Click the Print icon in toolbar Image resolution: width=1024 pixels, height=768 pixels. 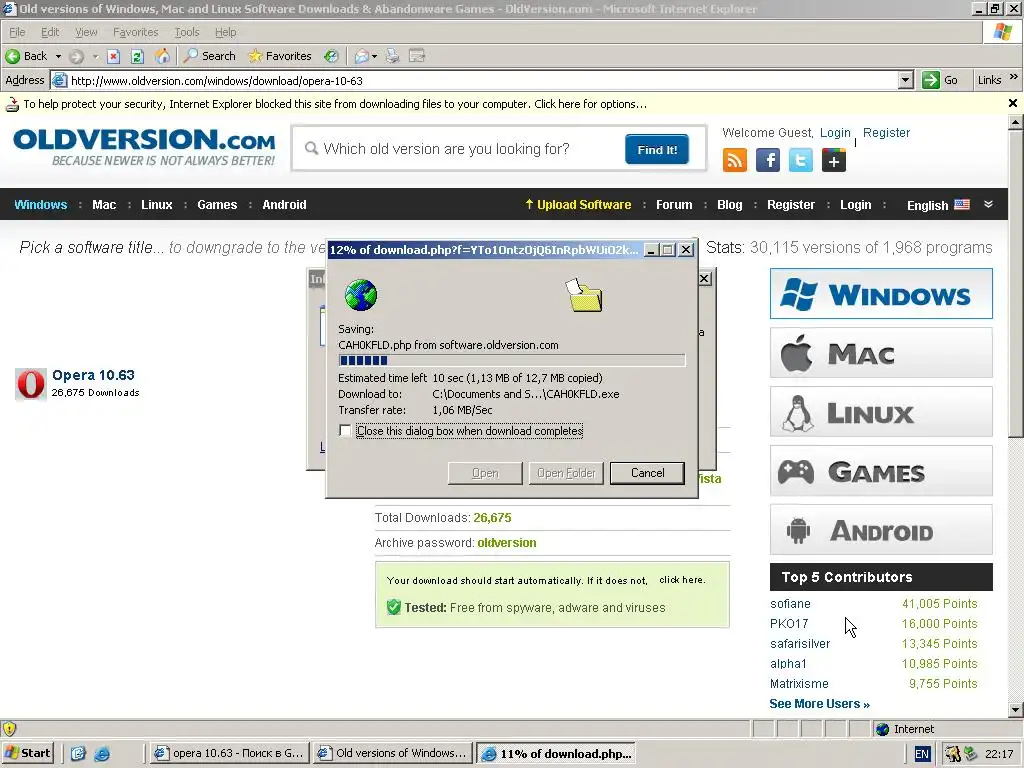tap(392, 56)
